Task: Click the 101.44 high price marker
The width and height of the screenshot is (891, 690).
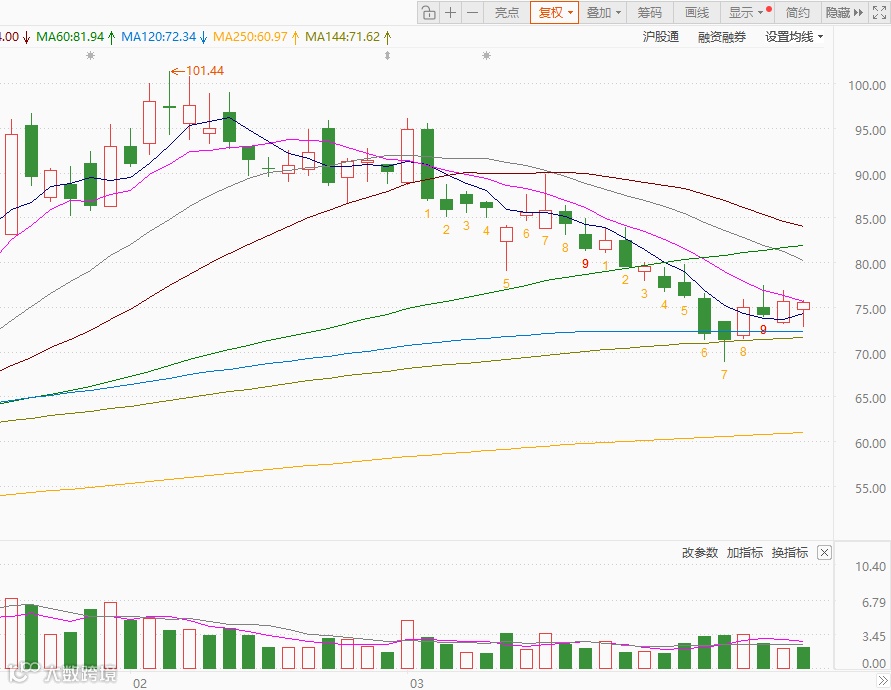Action: (x=198, y=71)
